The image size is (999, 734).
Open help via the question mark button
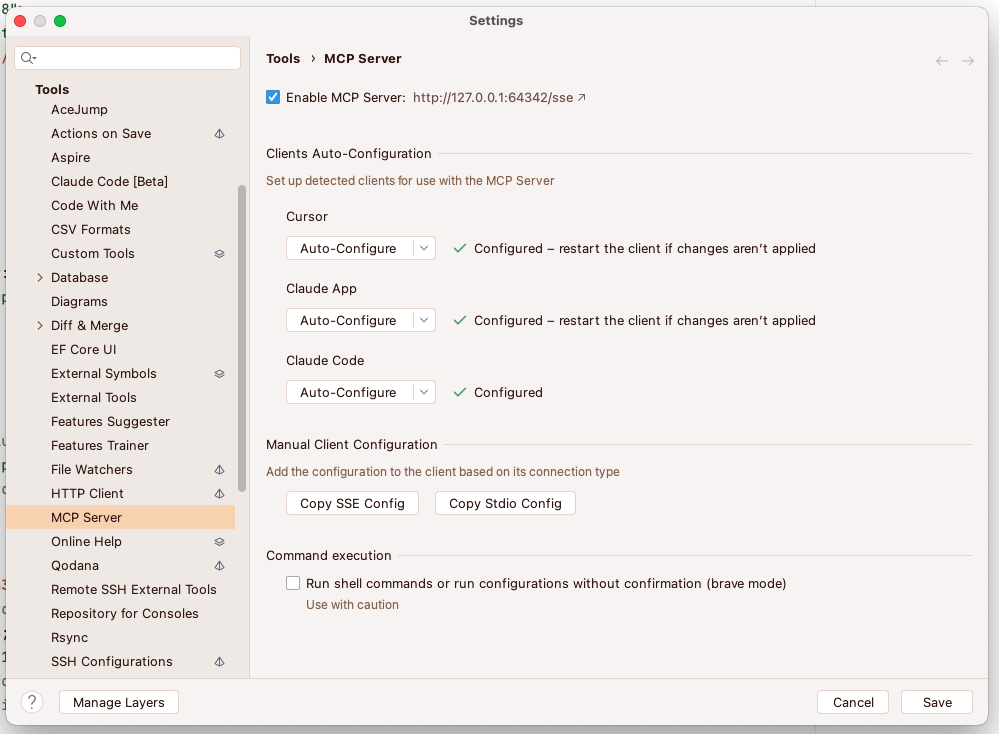pos(32,702)
